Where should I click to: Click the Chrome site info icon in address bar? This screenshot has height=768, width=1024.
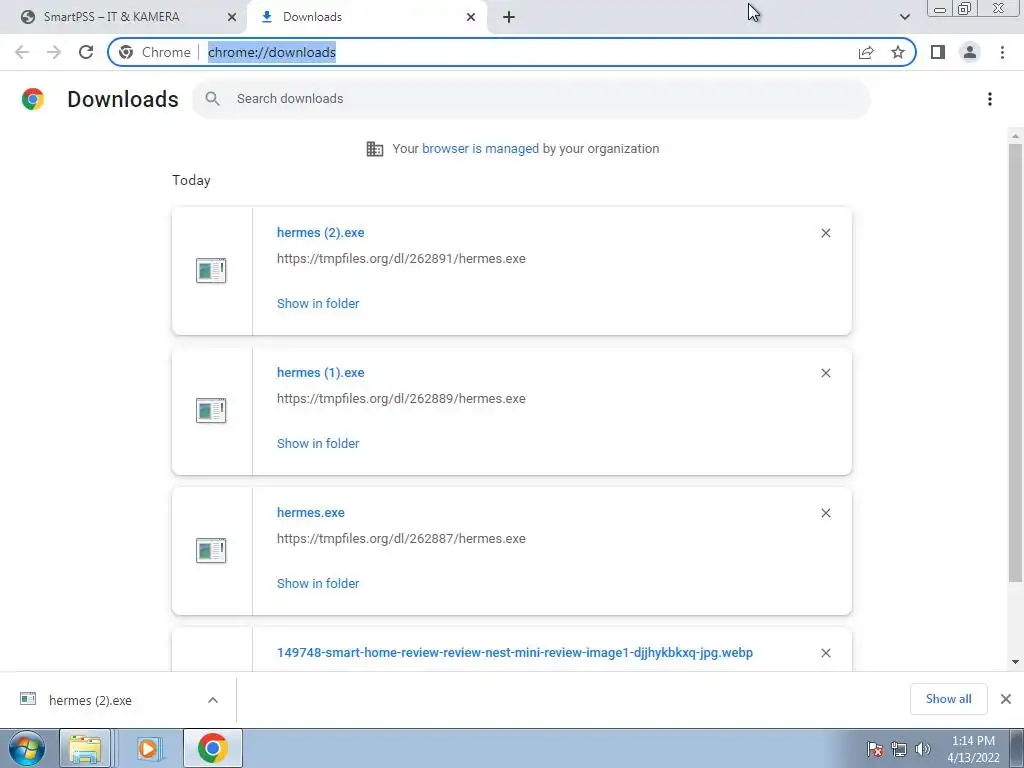click(x=126, y=52)
